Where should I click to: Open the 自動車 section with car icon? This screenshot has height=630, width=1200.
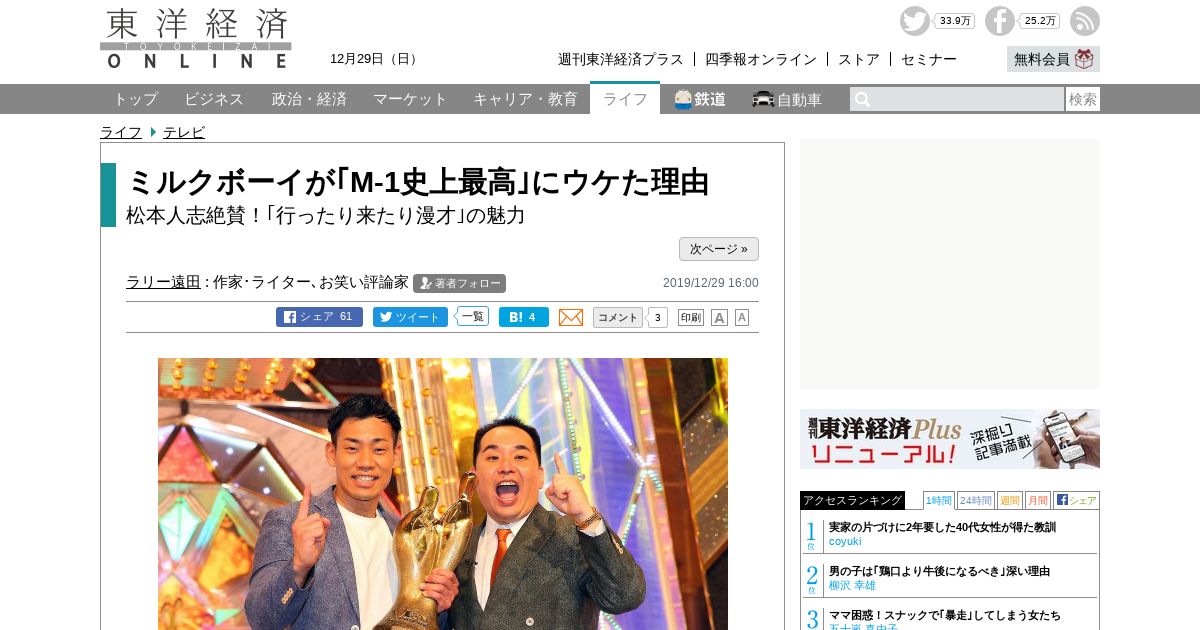tap(787, 99)
